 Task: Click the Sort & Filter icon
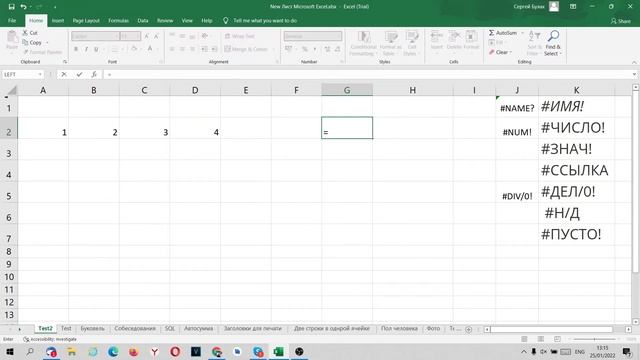click(534, 36)
